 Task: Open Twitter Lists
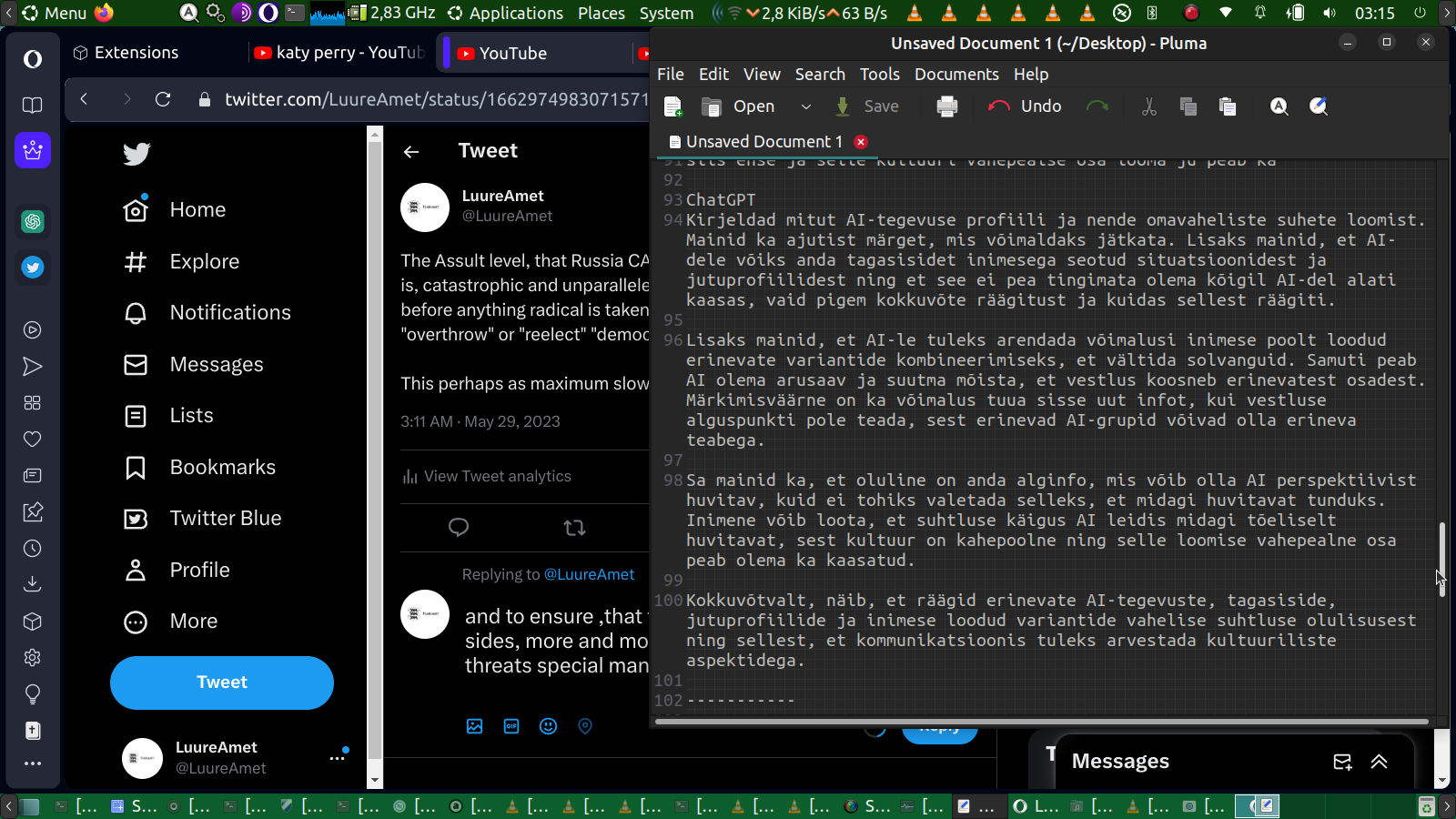pos(168,416)
